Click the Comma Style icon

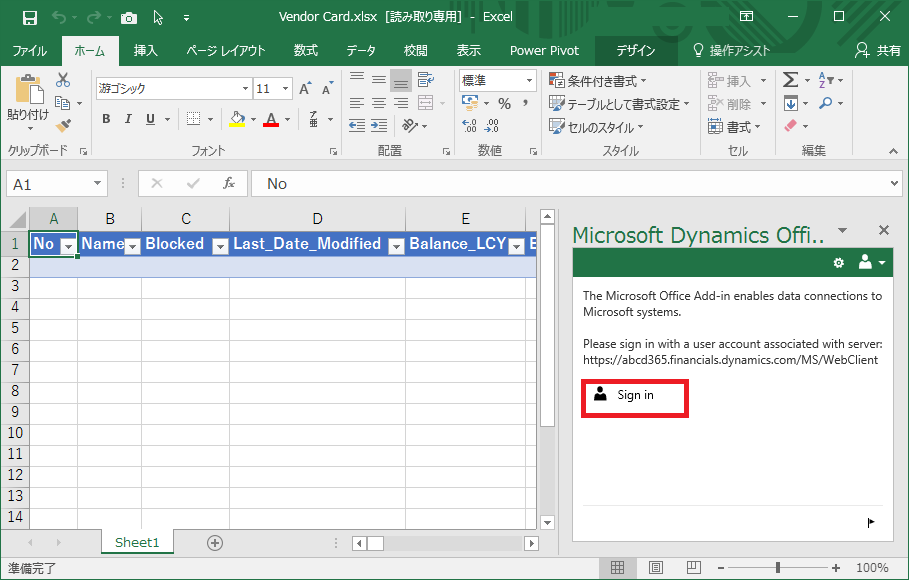click(525, 104)
